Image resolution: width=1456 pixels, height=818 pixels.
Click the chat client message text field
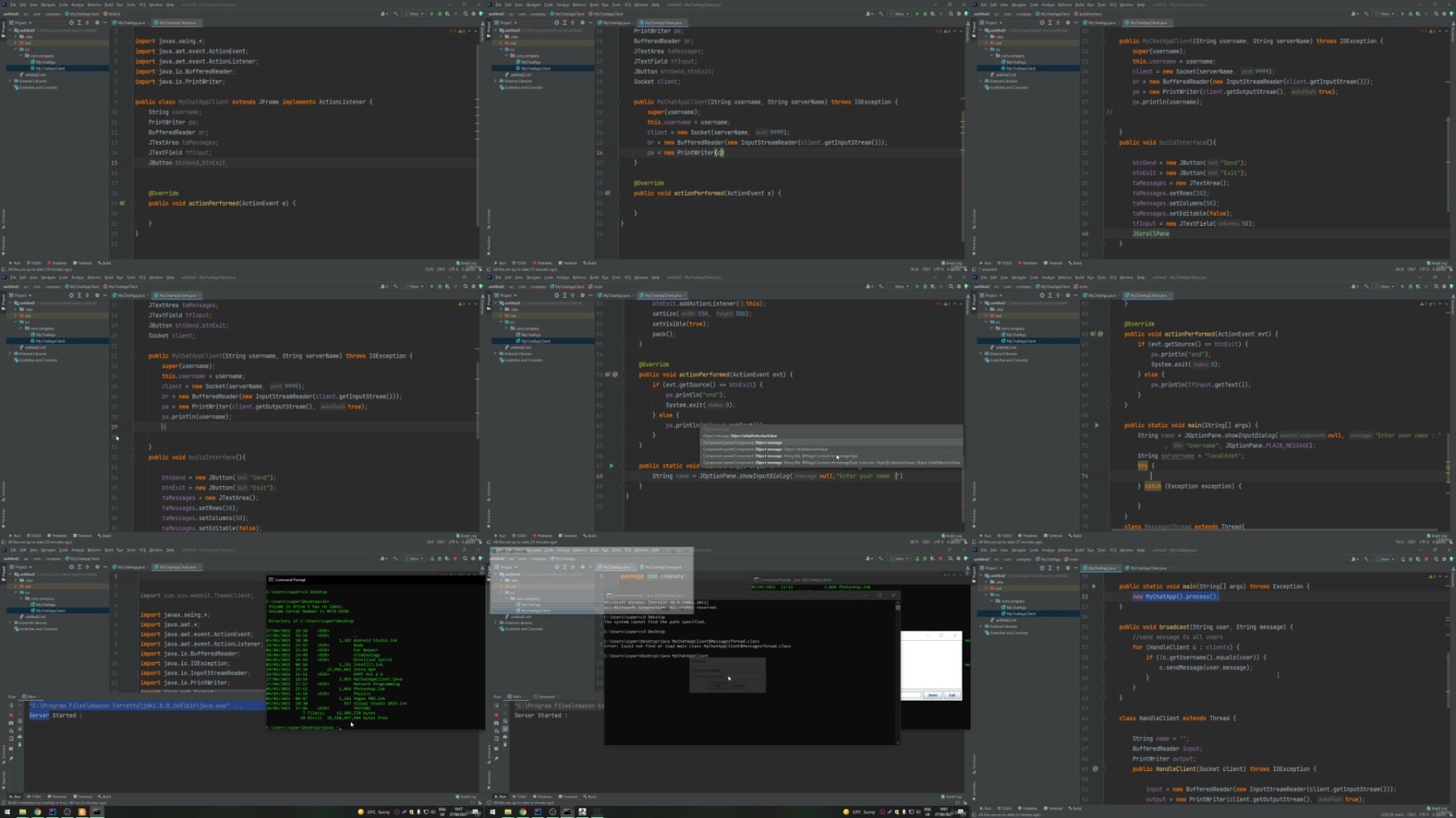pos(912,695)
